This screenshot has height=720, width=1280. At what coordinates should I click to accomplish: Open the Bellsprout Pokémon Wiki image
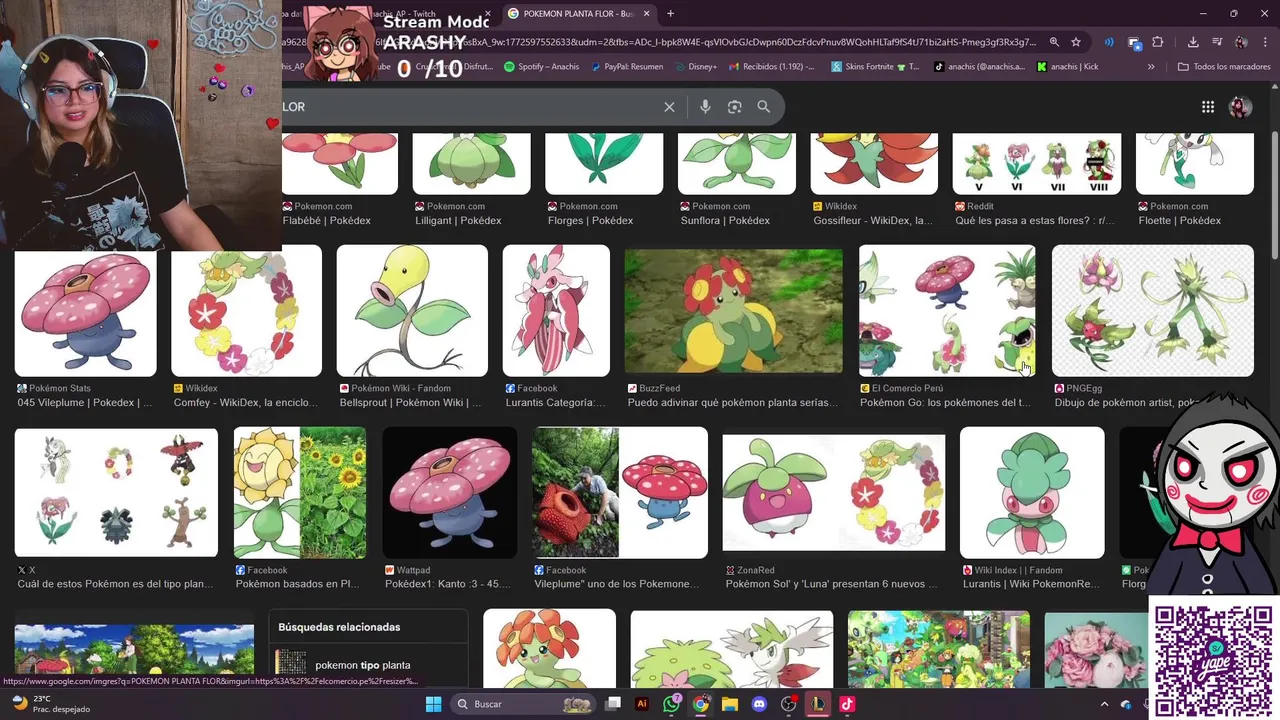pyautogui.click(x=412, y=311)
